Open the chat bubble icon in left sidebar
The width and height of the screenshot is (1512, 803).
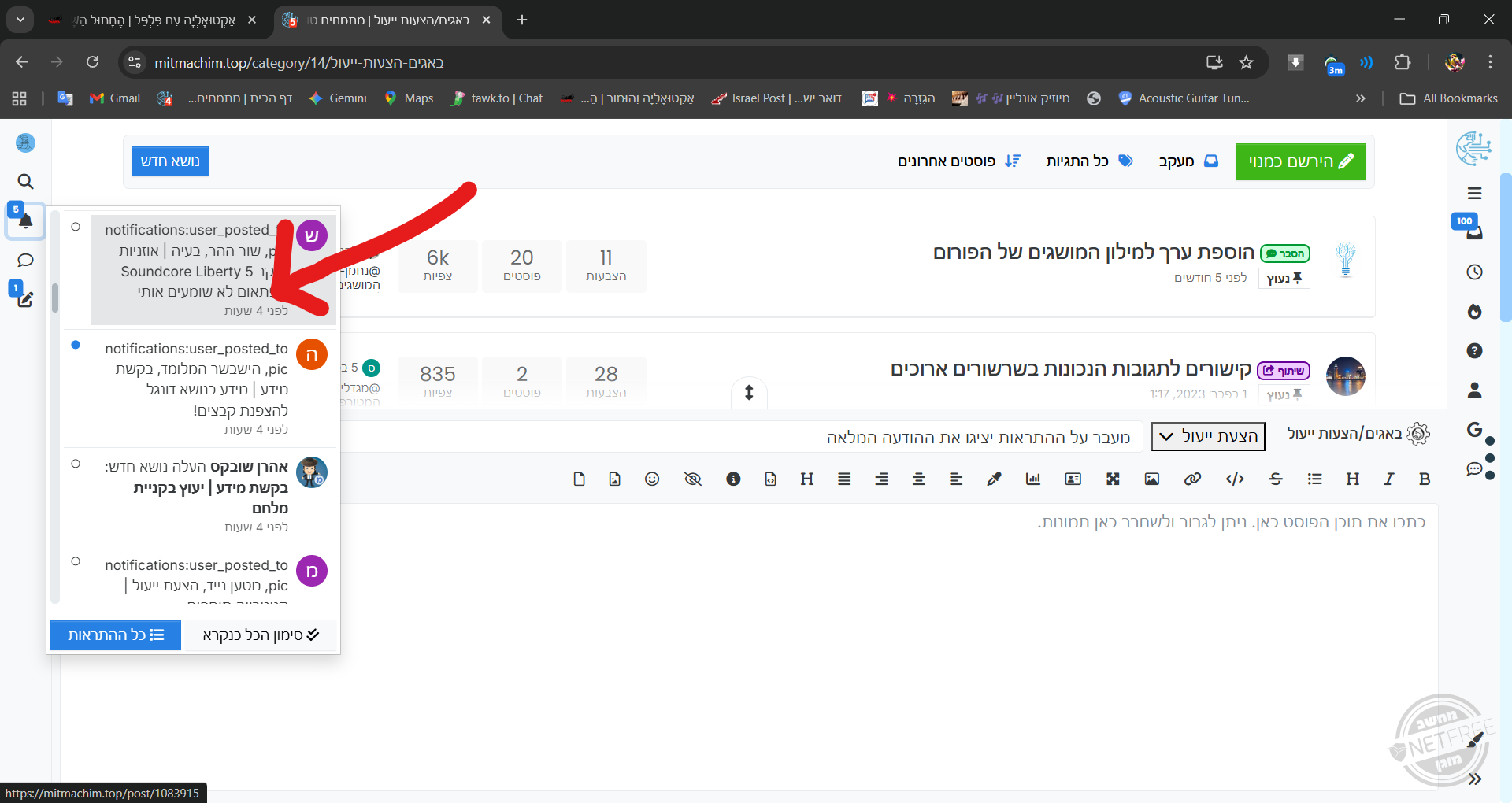pyautogui.click(x=25, y=261)
